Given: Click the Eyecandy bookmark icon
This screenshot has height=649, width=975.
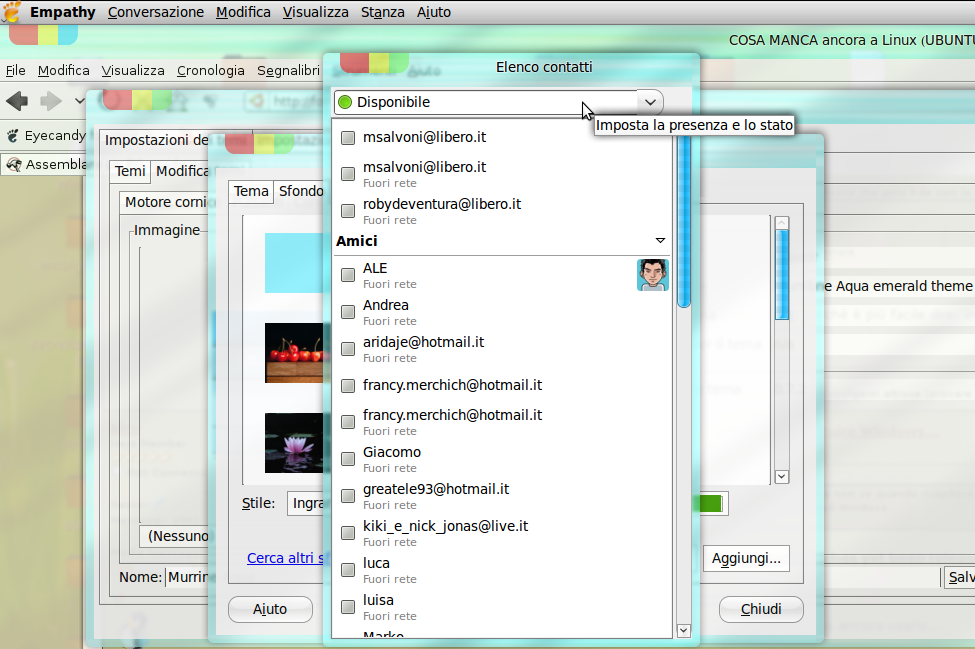Looking at the screenshot, I should click(x=12, y=136).
